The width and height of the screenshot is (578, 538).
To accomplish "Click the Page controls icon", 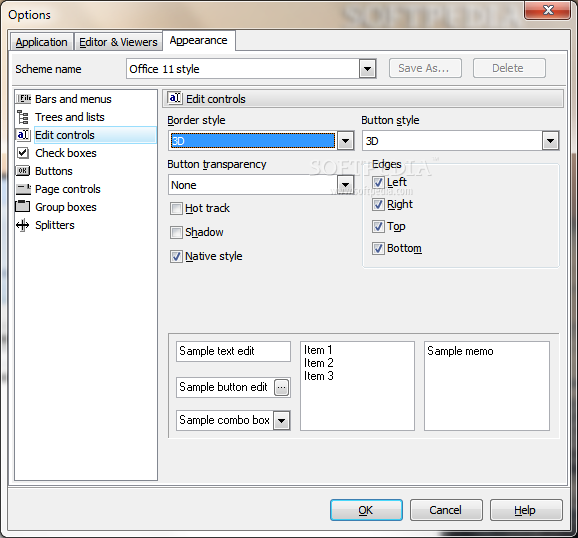I will [23, 189].
